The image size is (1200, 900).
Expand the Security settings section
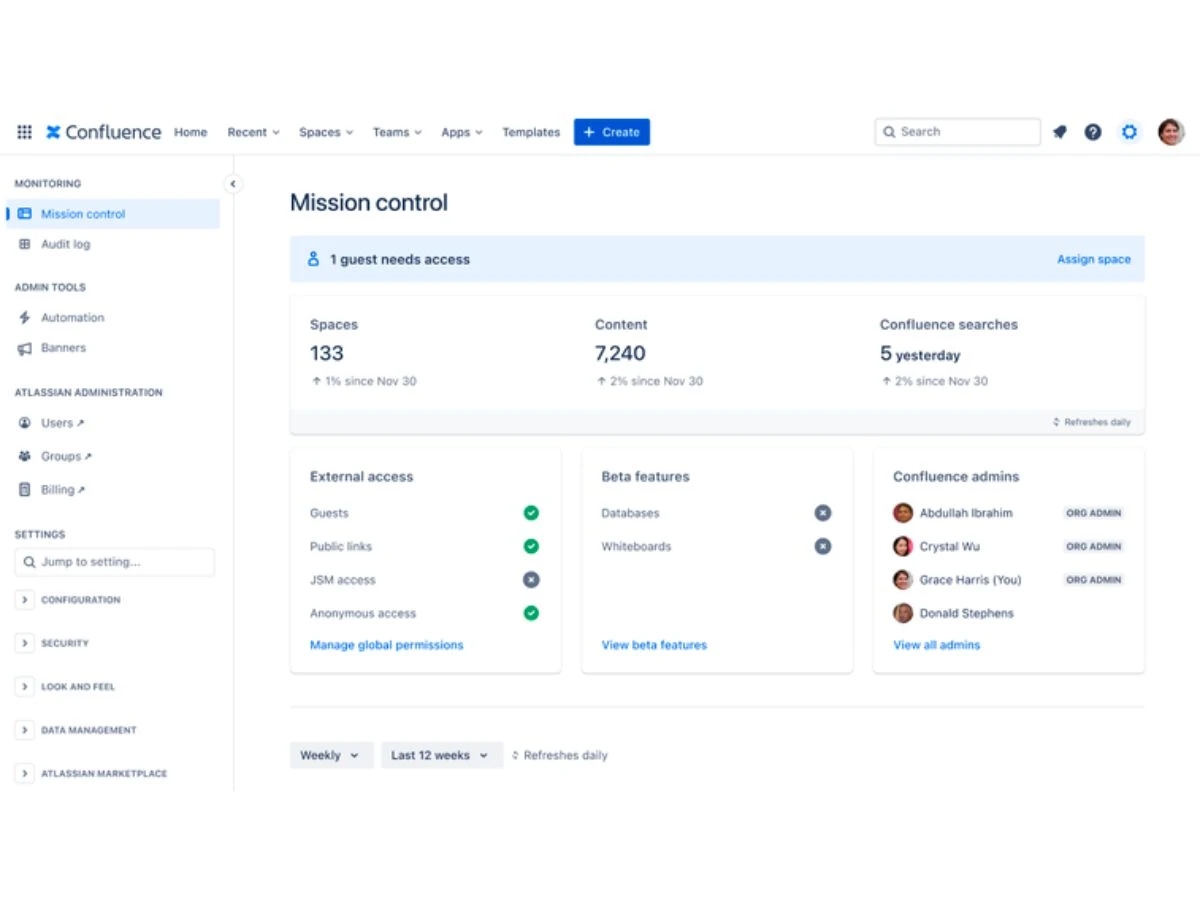[x=25, y=643]
